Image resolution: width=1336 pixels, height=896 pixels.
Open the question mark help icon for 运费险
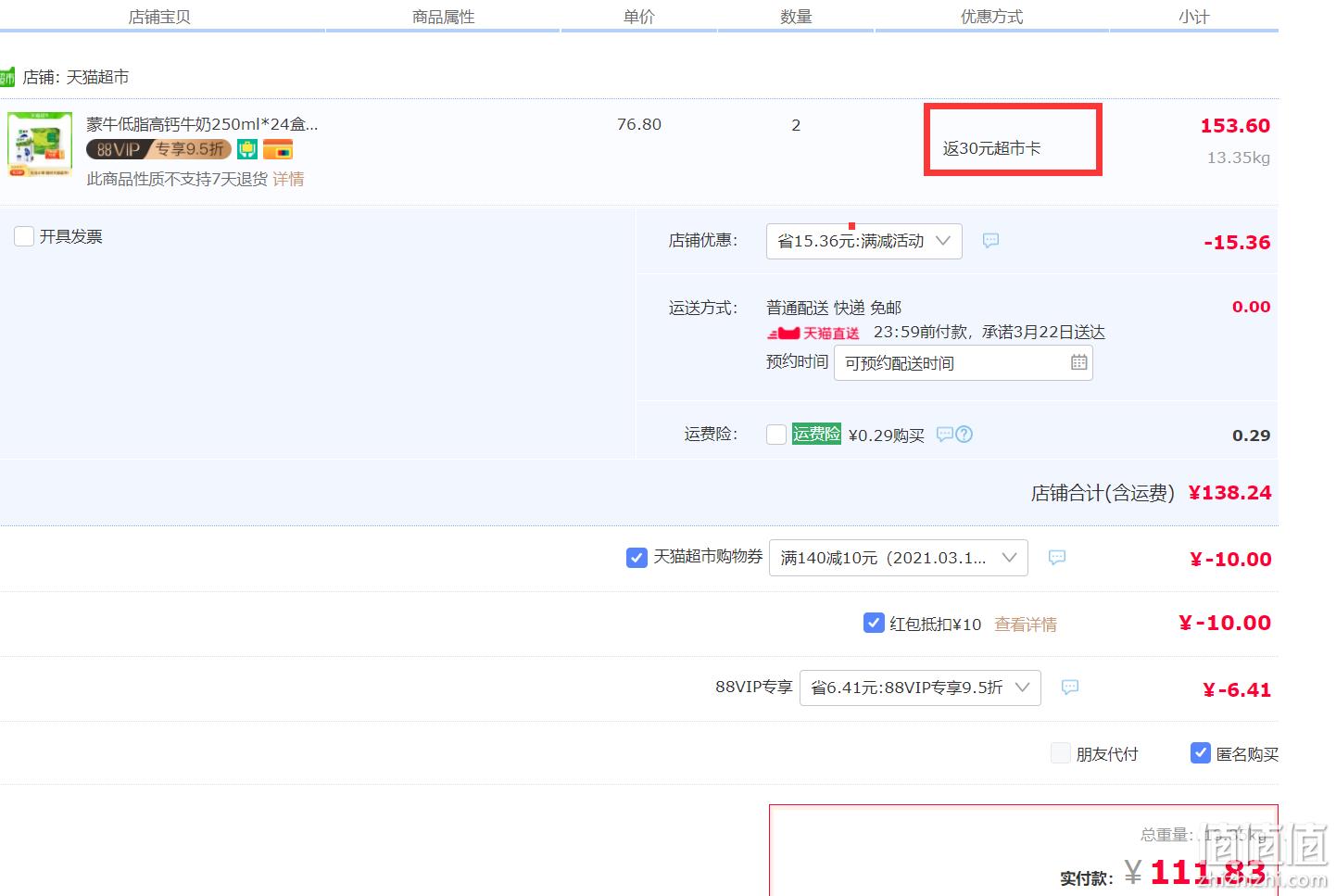point(964,434)
